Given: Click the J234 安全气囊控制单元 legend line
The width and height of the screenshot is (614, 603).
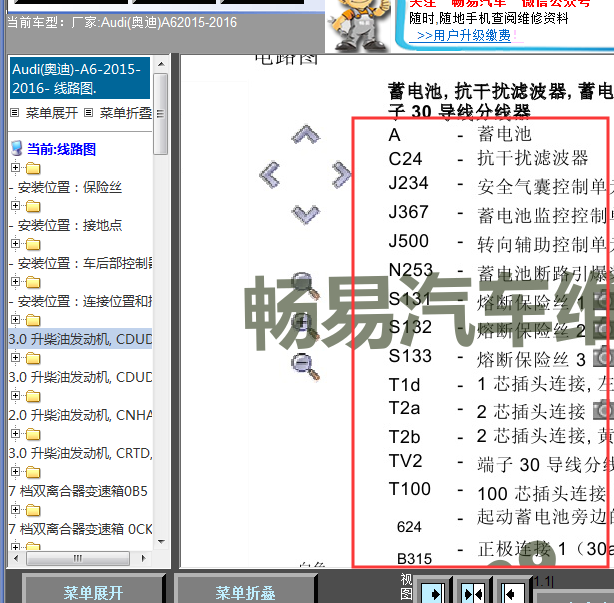Looking at the screenshot, I should pyautogui.click(x=500, y=184).
